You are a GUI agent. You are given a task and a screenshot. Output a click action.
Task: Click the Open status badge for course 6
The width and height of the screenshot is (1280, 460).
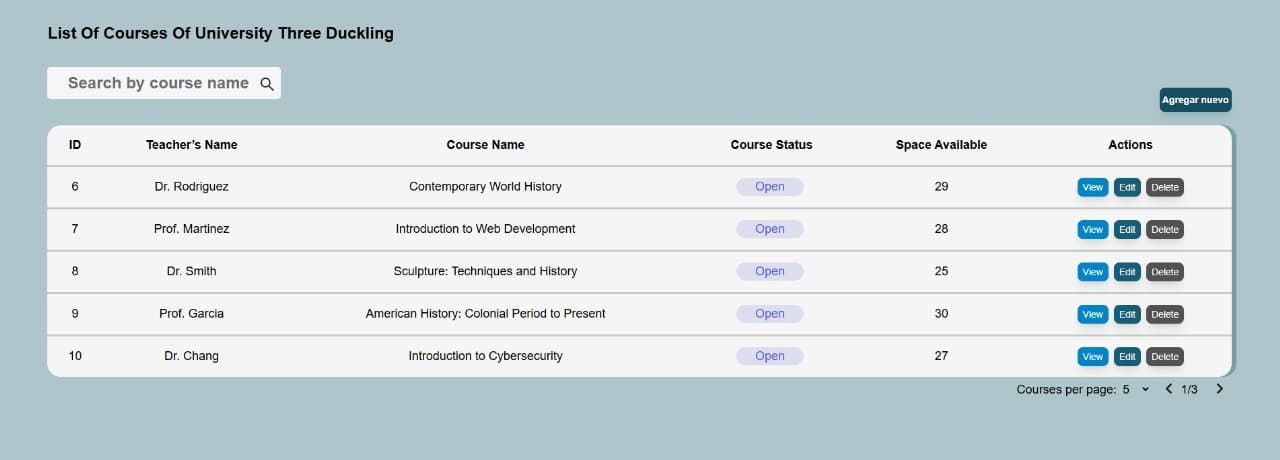click(x=770, y=187)
